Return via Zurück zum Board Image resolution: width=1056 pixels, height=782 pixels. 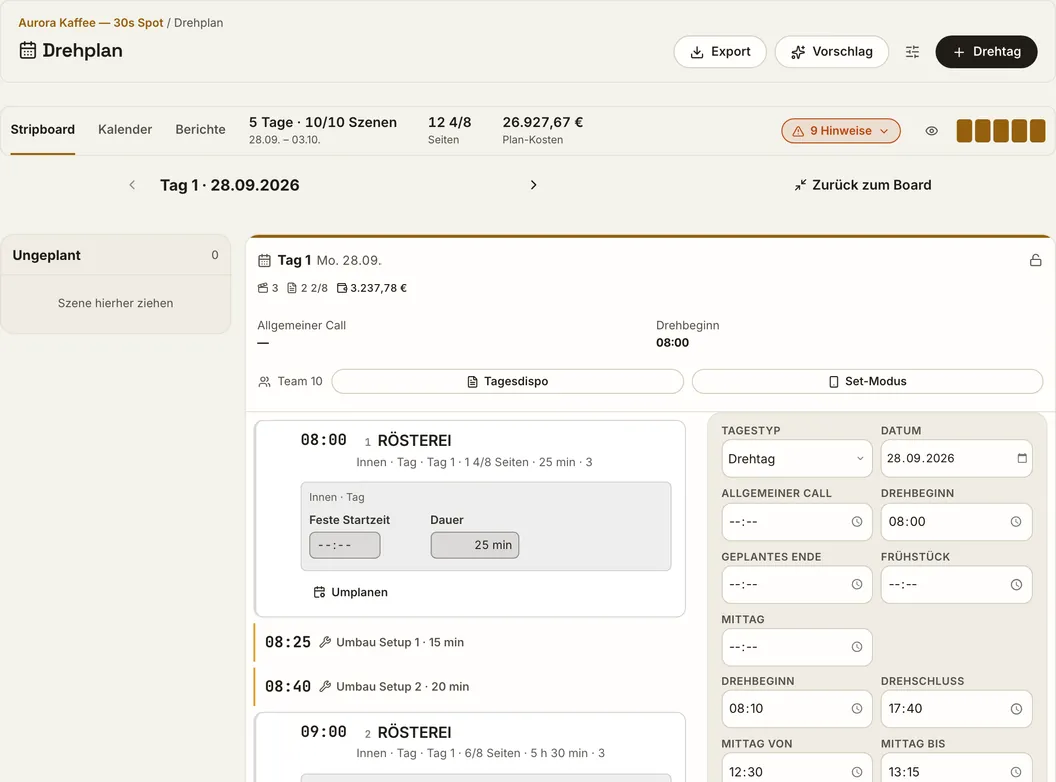[863, 185]
